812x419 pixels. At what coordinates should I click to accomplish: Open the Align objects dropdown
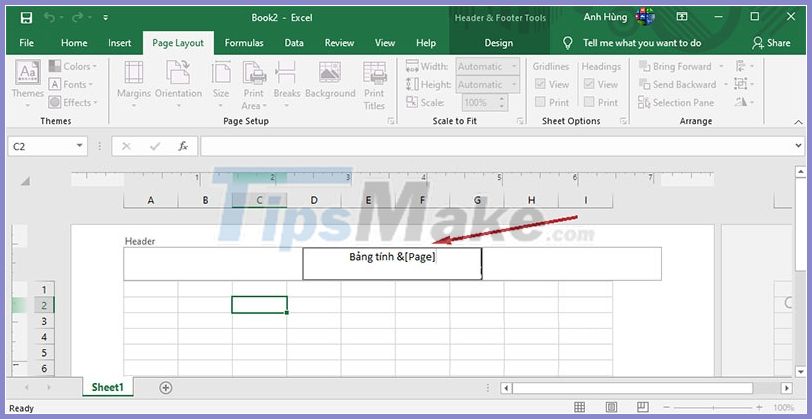(744, 66)
